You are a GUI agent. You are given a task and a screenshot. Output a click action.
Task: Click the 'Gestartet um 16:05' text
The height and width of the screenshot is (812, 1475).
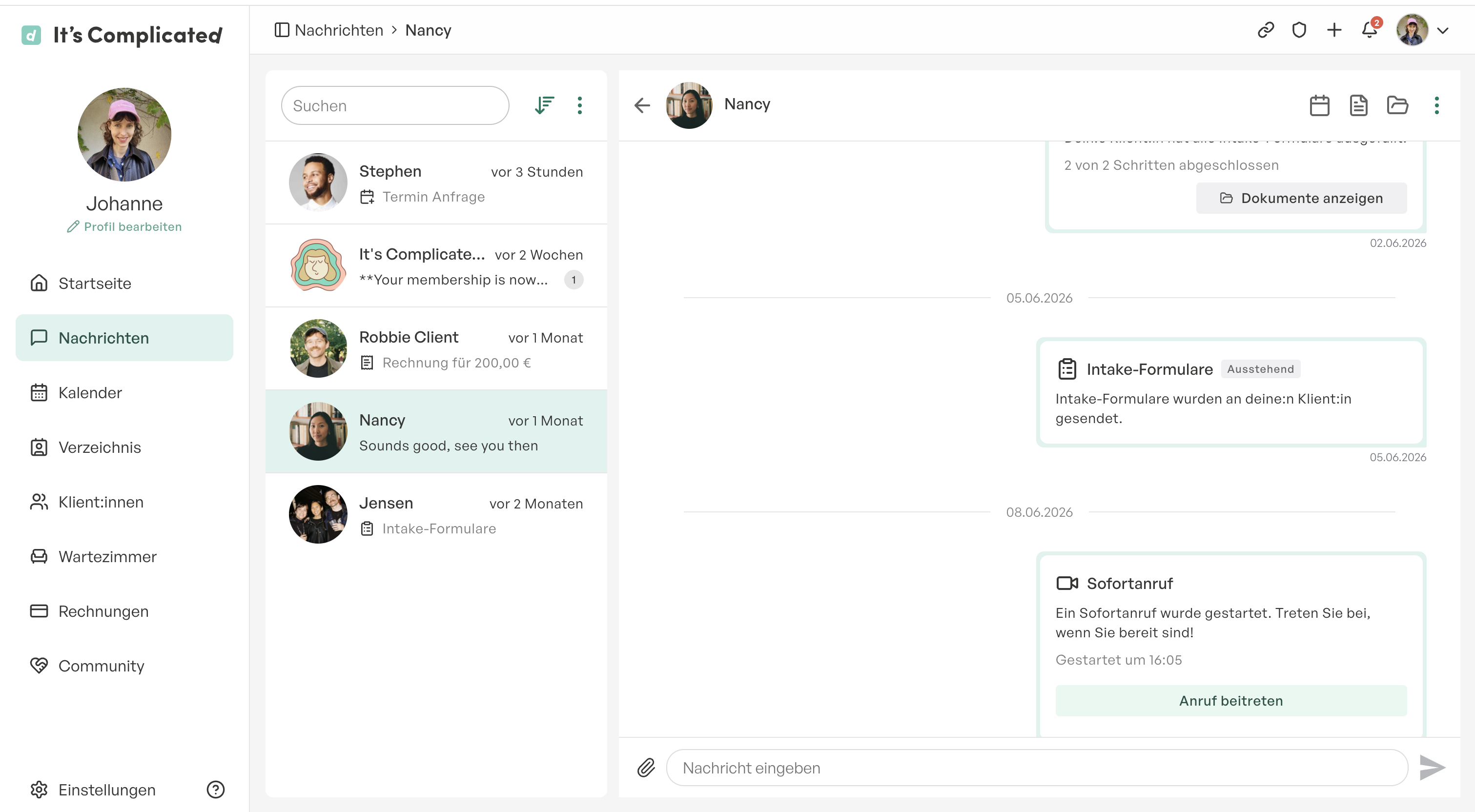(x=1118, y=660)
